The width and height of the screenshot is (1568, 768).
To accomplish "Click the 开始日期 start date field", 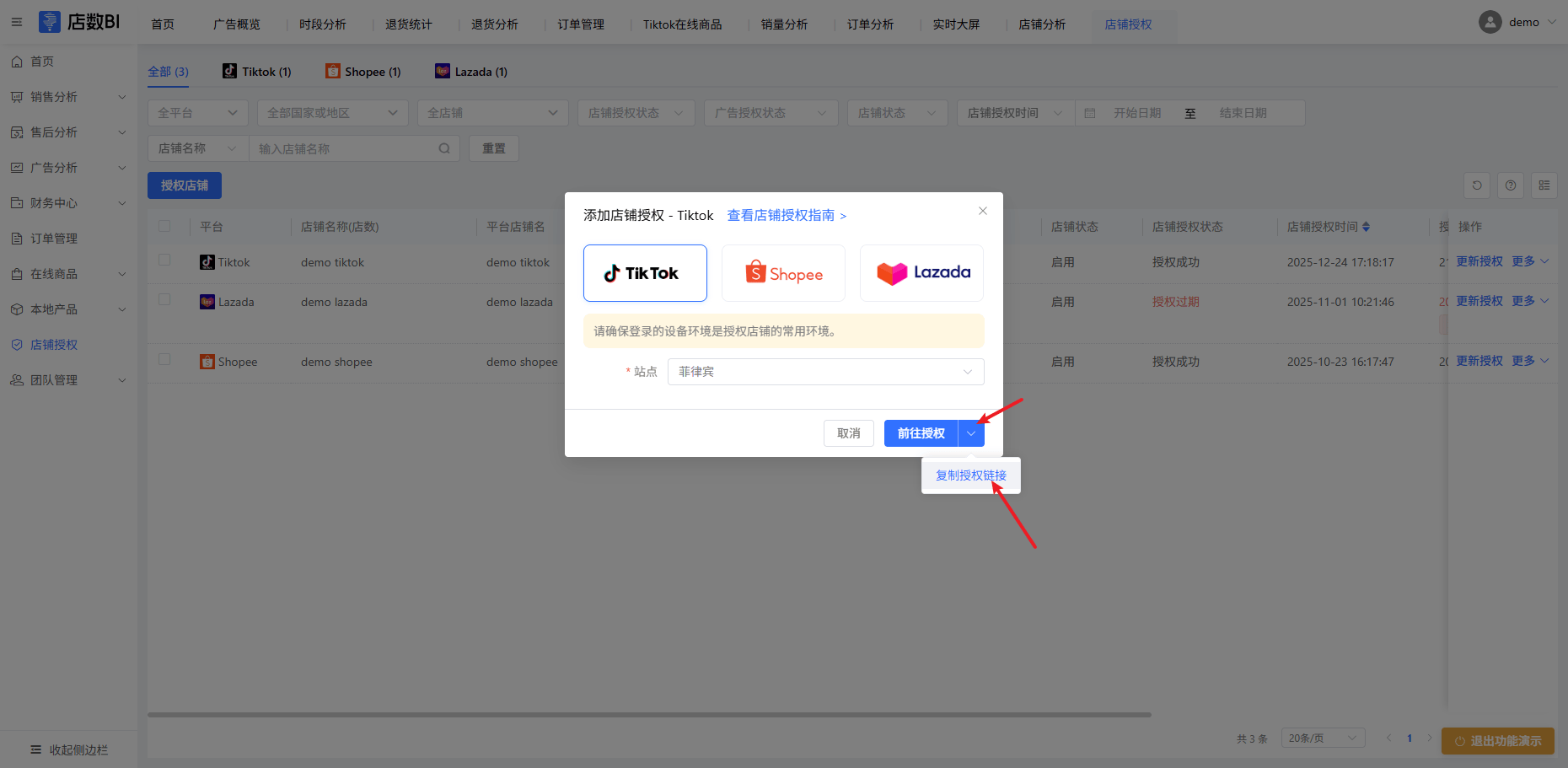I will 1137,113.
